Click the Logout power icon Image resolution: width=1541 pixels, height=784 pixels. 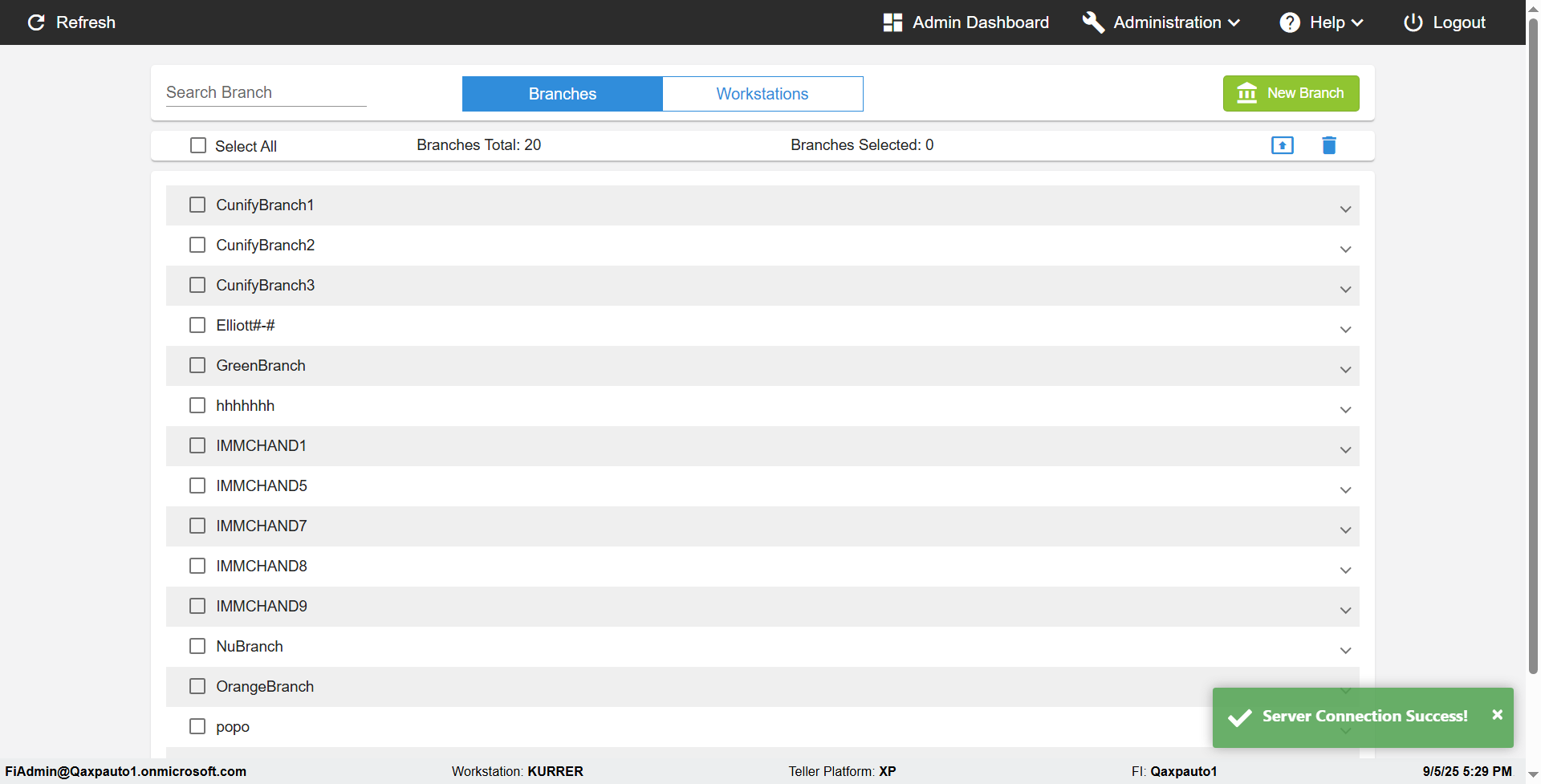pos(1413,22)
